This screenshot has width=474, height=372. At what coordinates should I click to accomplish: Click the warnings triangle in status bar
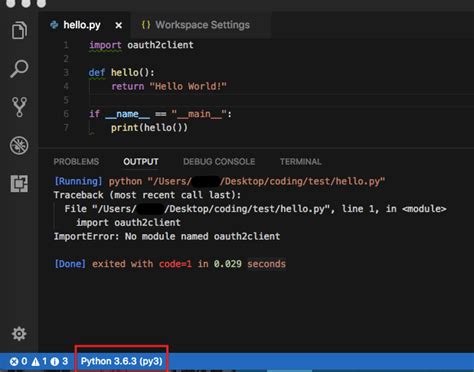(35, 361)
